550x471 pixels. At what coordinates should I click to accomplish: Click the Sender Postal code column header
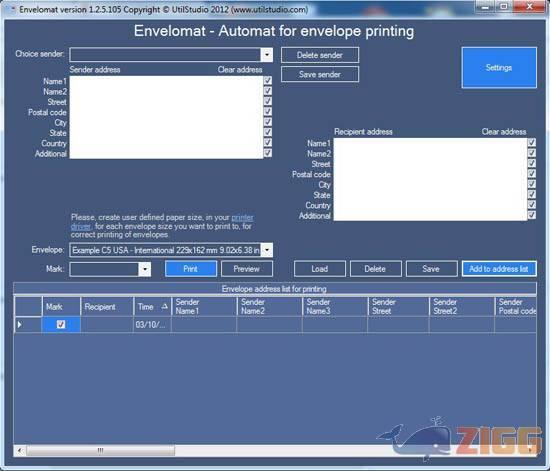(516, 307)
